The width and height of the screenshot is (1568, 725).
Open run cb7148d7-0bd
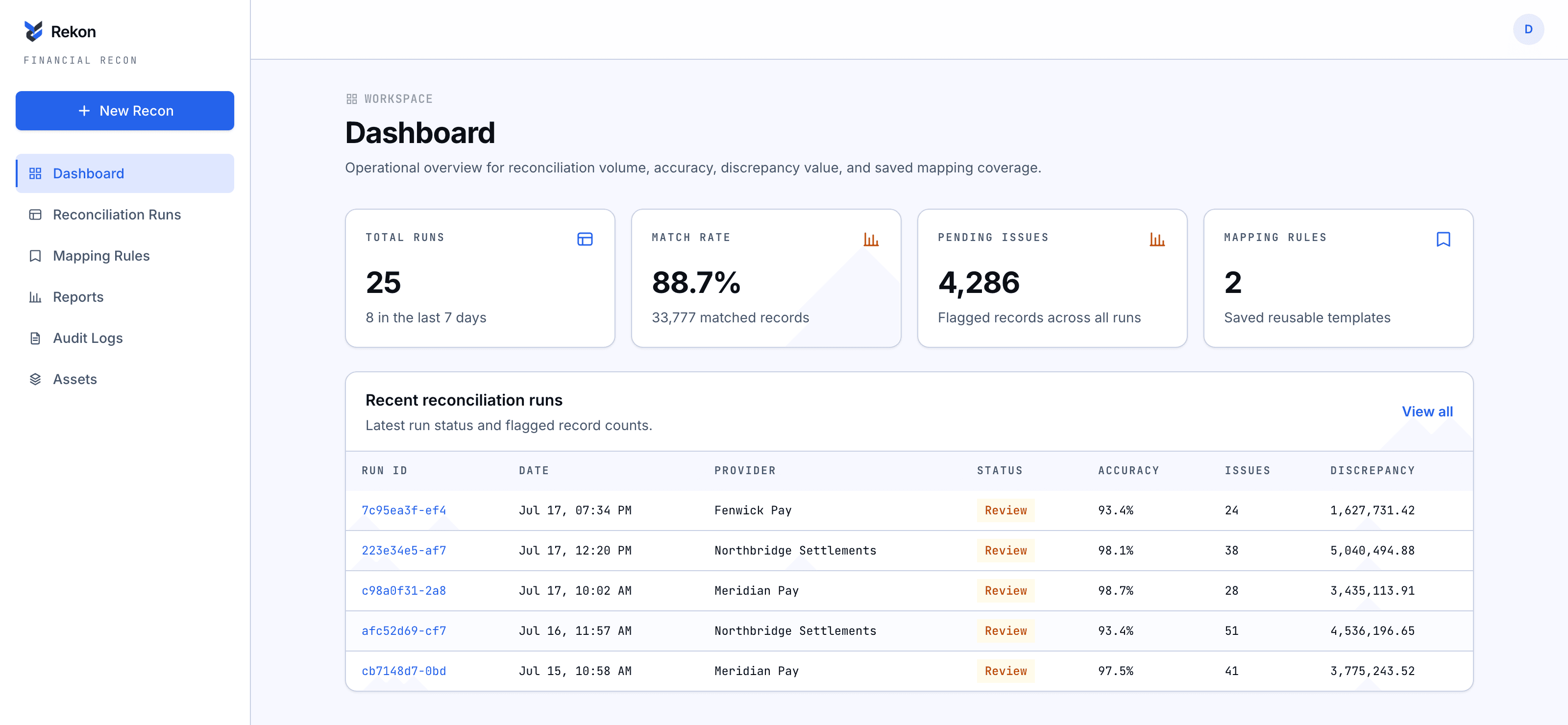point(404,671)
